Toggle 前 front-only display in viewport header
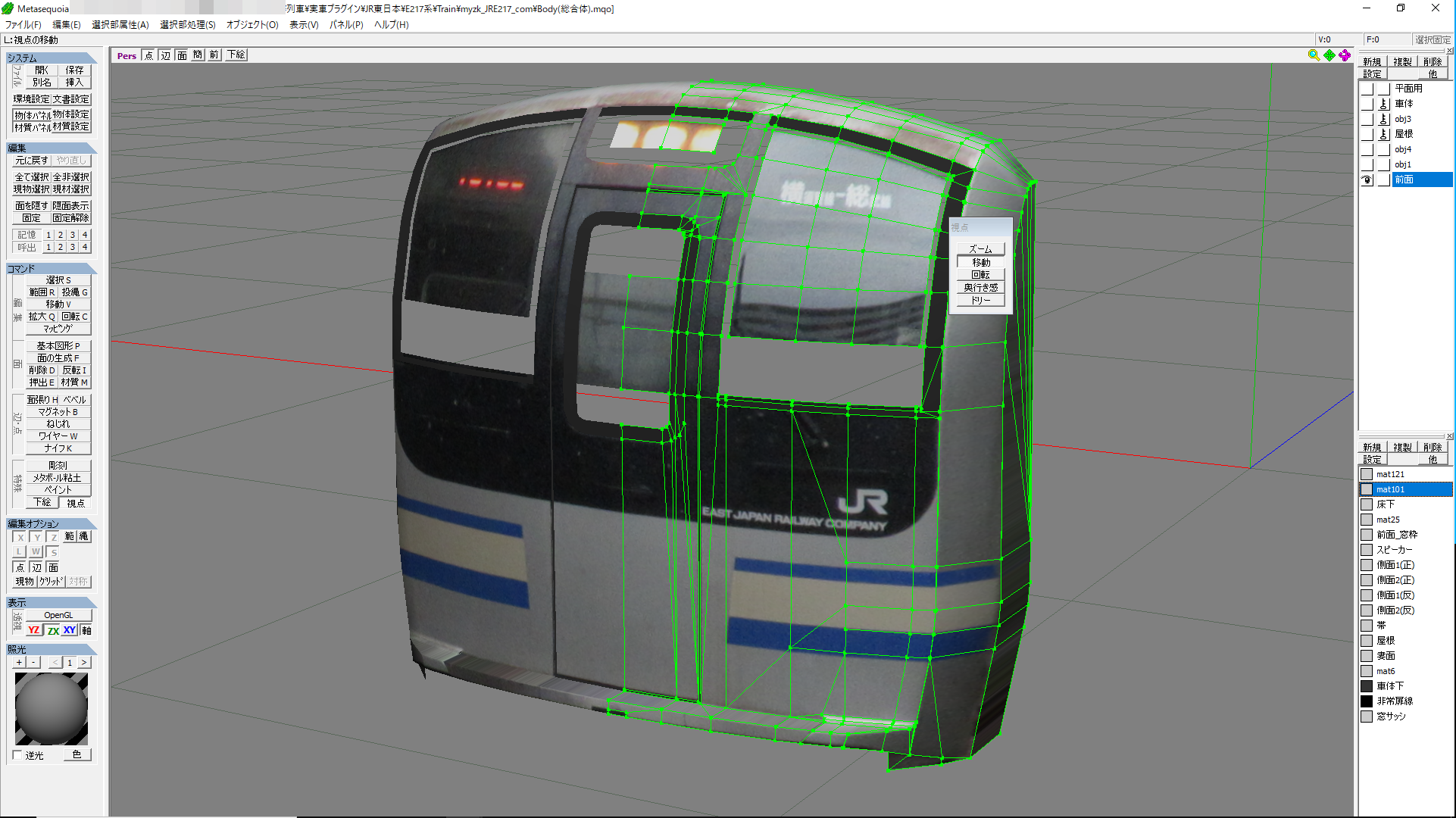The width and height of the screenshot is (1456, 818). tap(214, 55)
